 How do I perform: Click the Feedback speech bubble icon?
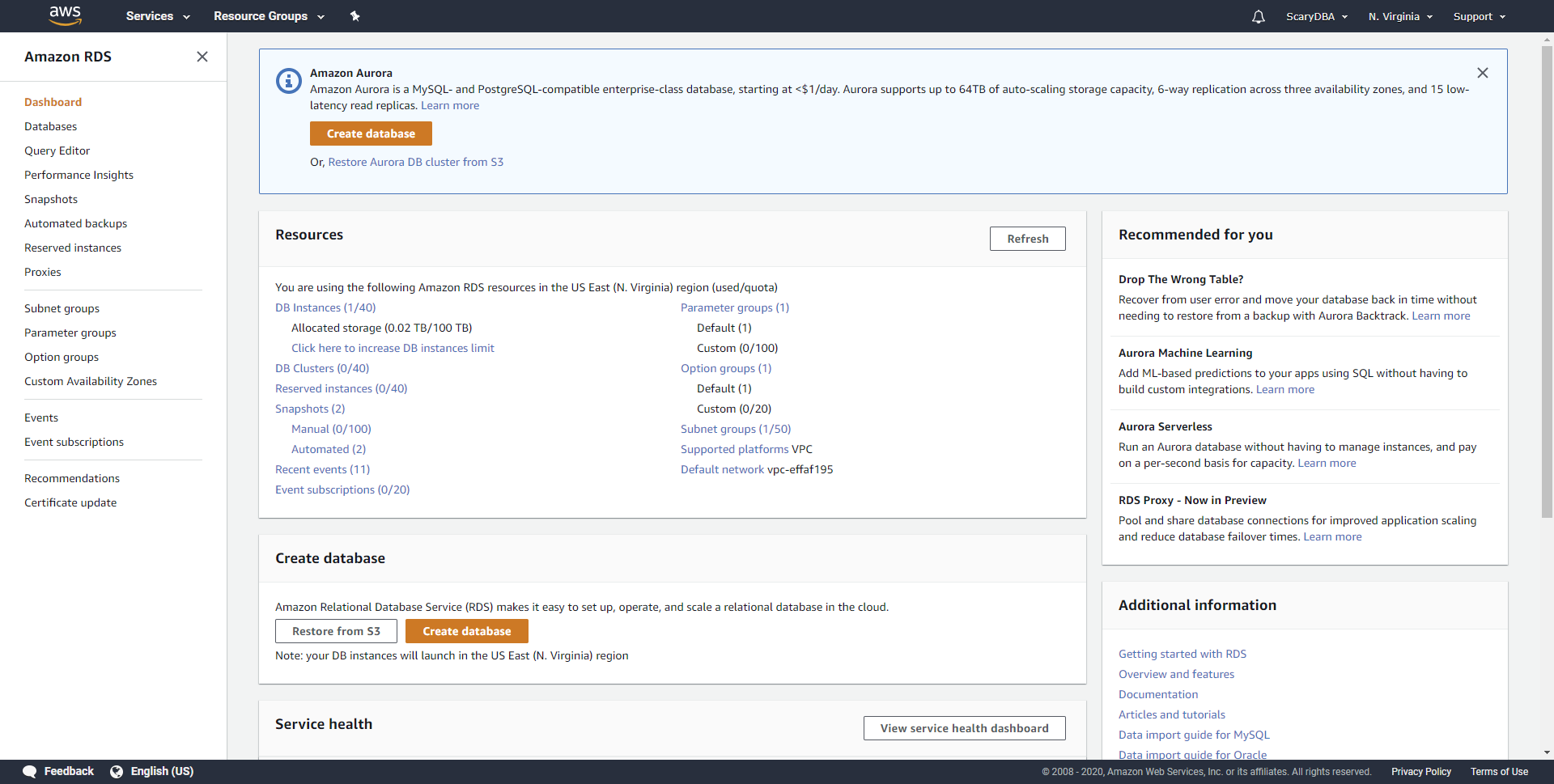tap(30, 771)
